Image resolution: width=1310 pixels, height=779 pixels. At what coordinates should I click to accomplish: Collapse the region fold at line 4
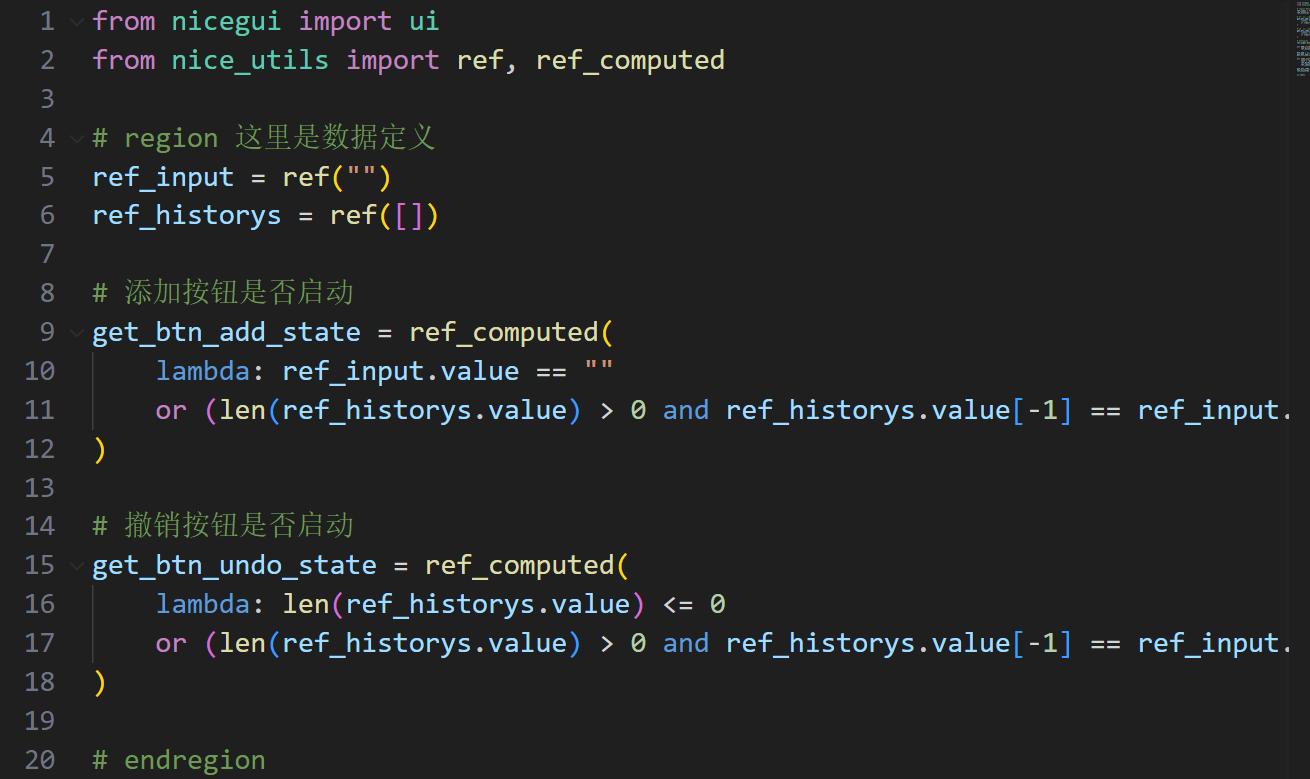click(x=76, y=137)
